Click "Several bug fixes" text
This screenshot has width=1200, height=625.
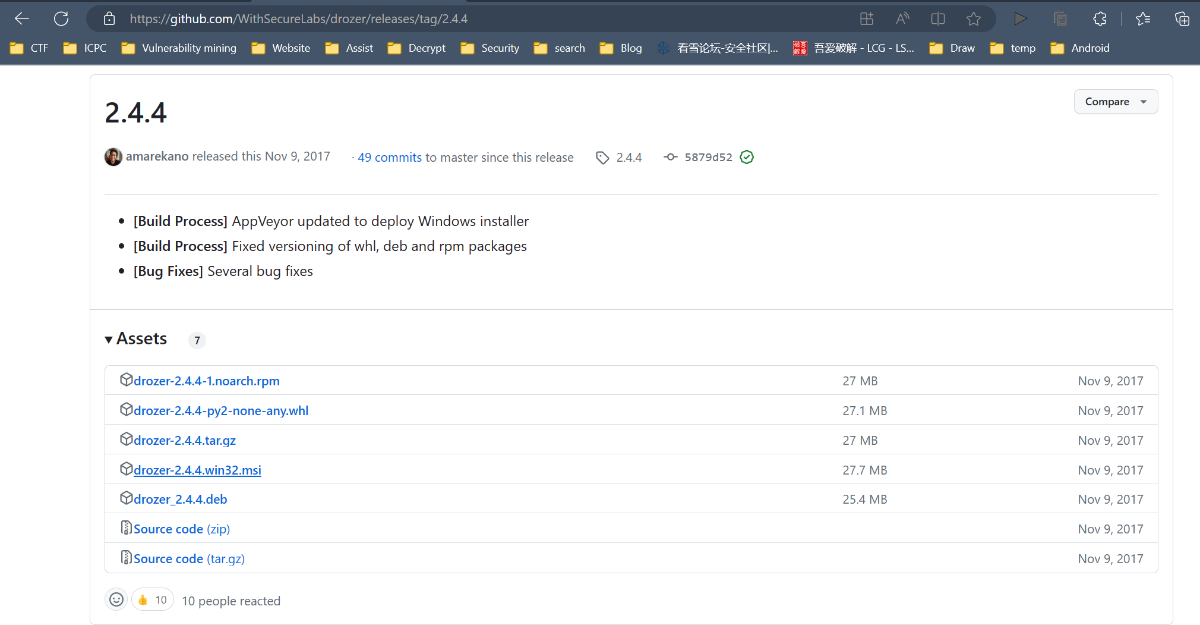(x=260, y=271)
